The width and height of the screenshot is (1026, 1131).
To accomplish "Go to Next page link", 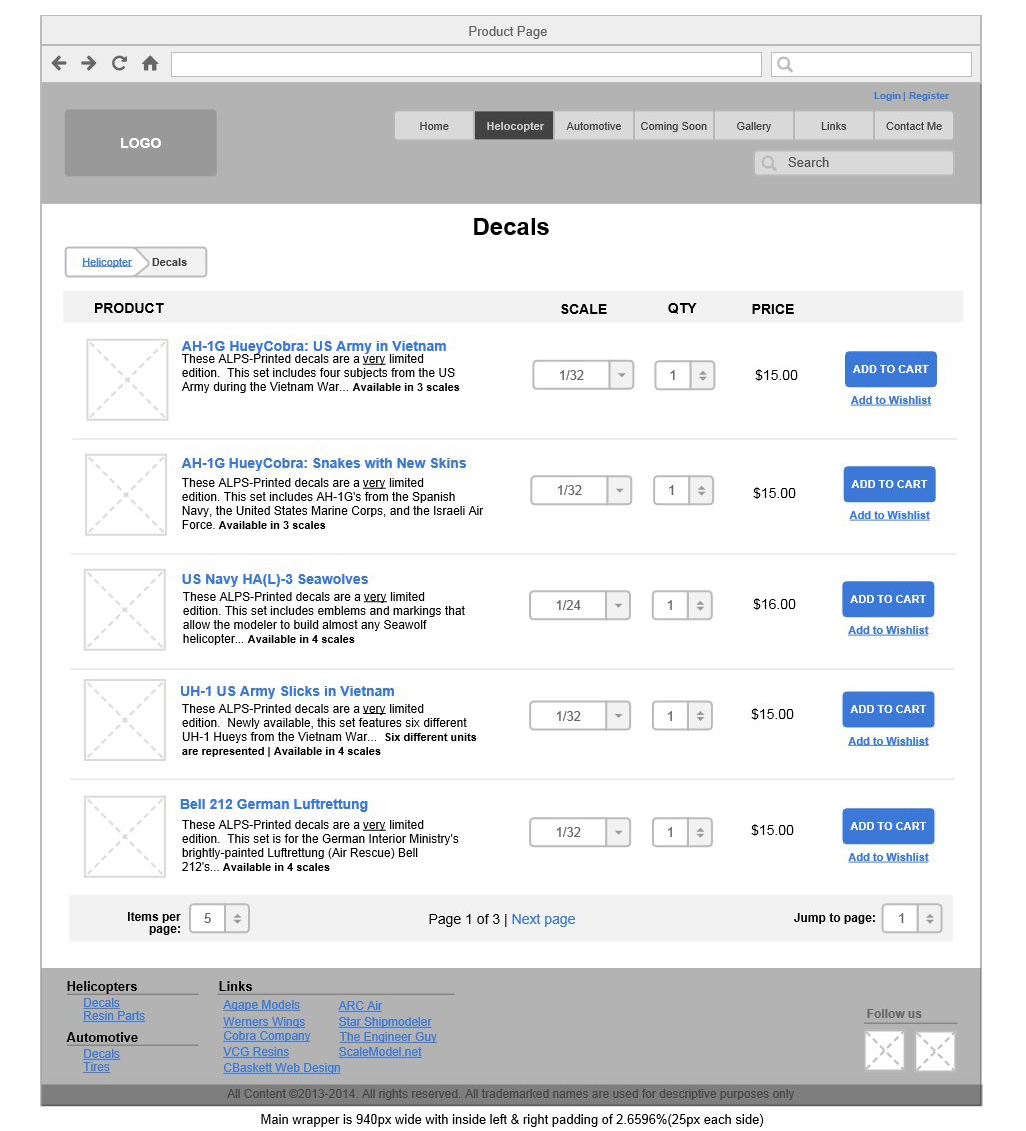I will [543, 919].
